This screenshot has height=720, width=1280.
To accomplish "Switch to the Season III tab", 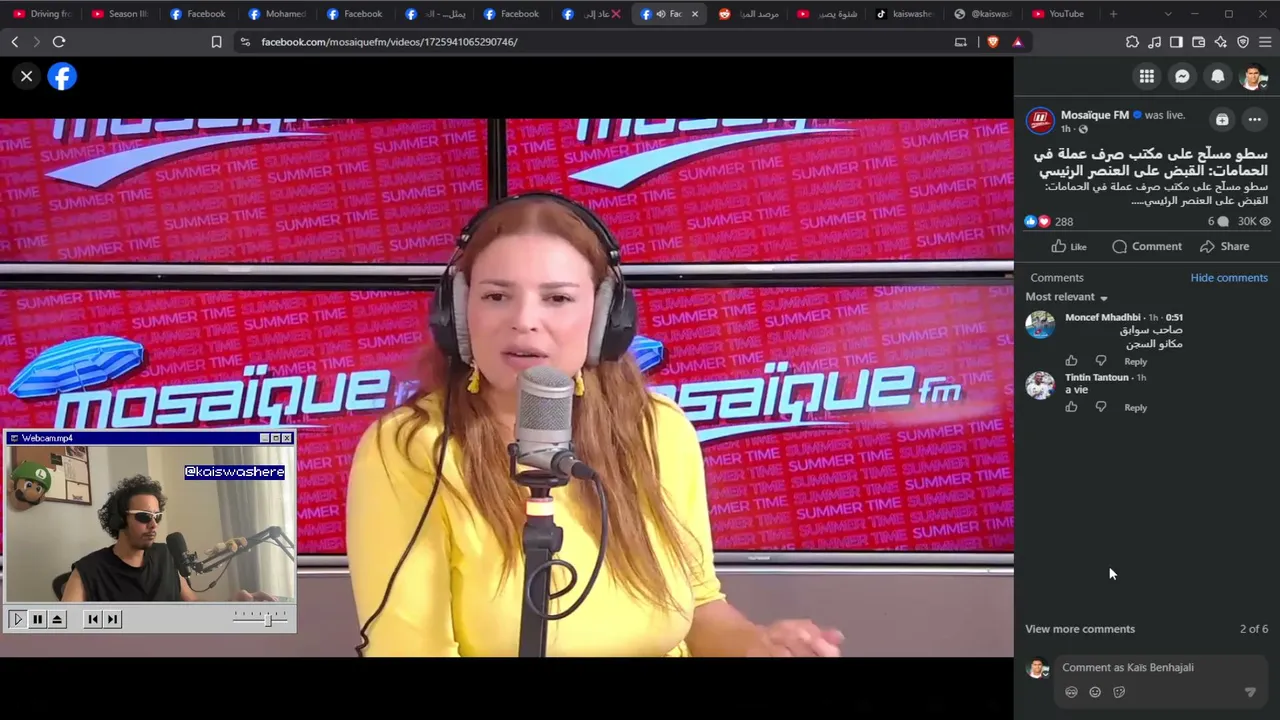I will pyautogui.click(x=120, y=14).
